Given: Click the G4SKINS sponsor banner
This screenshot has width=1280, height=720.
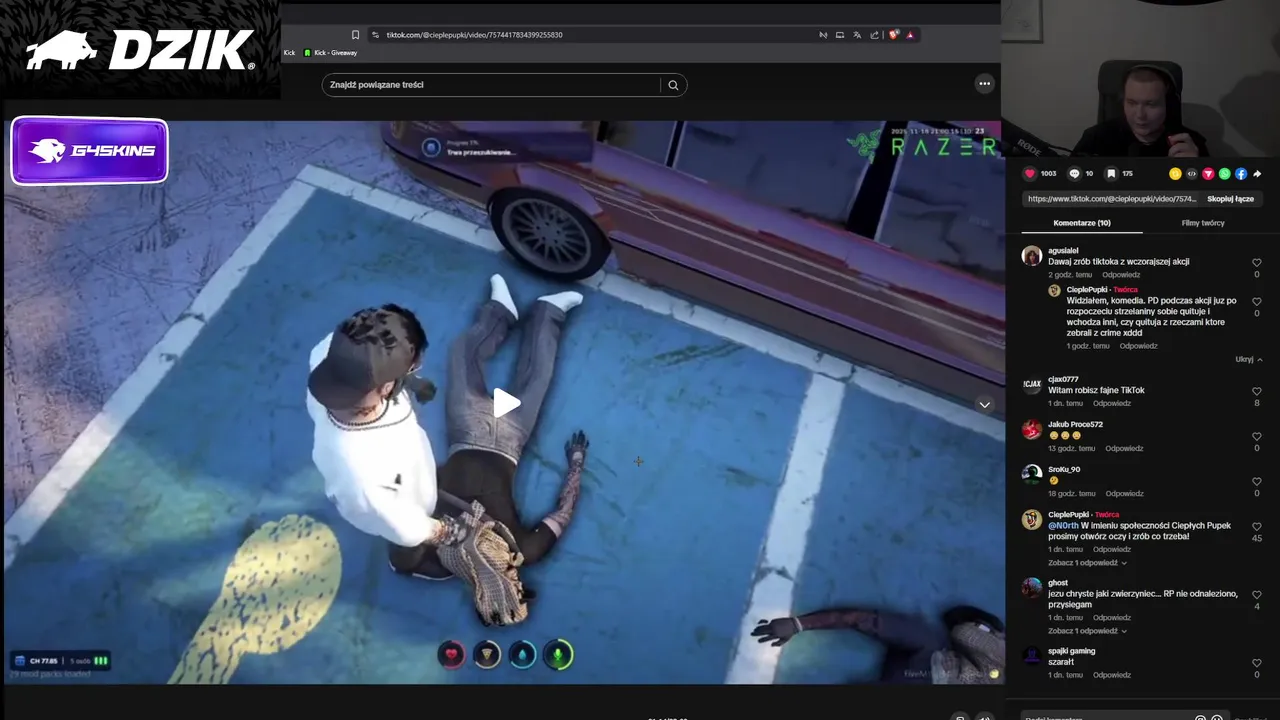Looking at the screenshot, I should coord(89,151).
